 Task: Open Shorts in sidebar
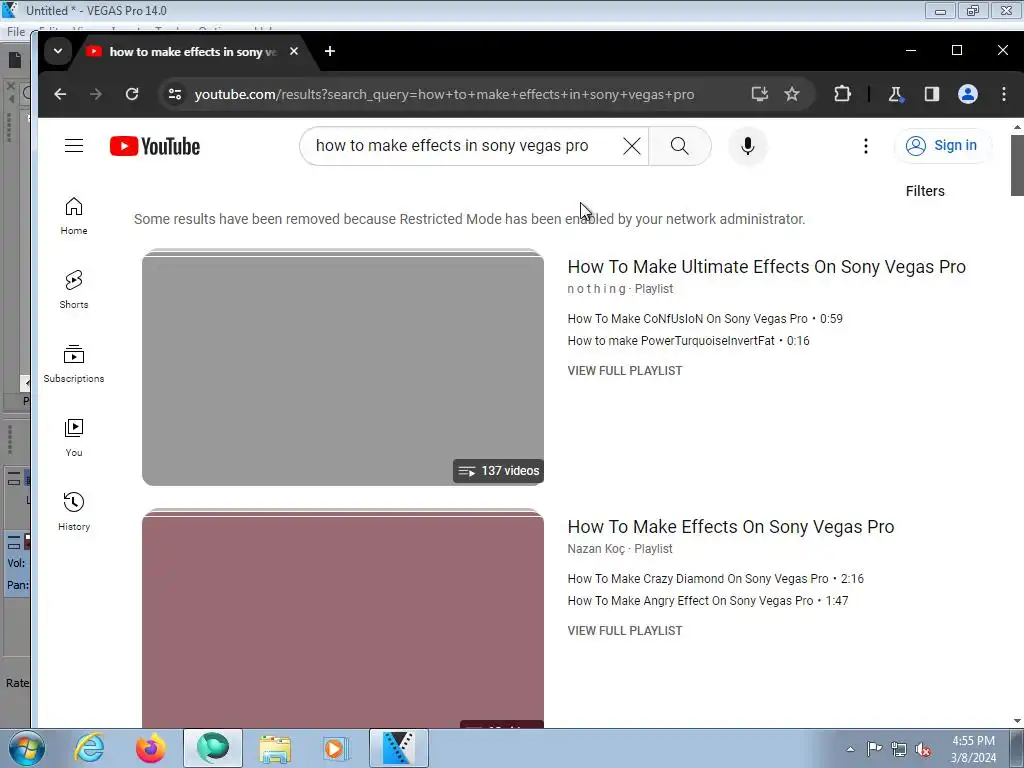click(x=74, y=290)
